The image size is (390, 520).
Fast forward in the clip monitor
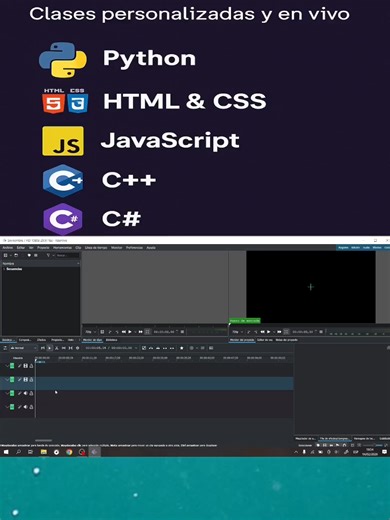(x=140, y=332)
